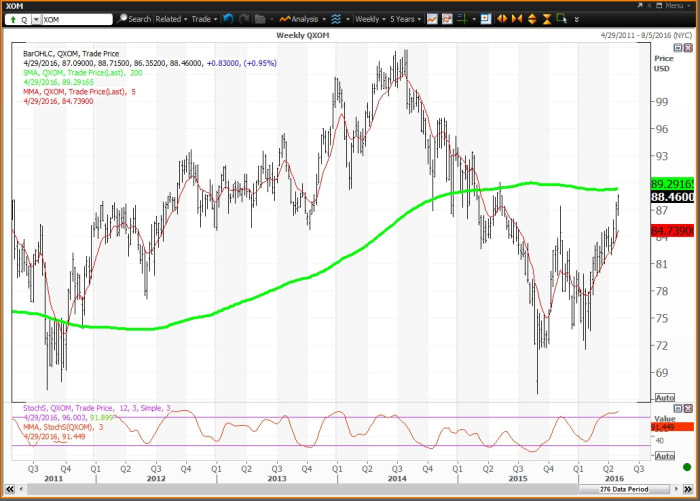Click the folder icon in the toolbar

(259, 19)
